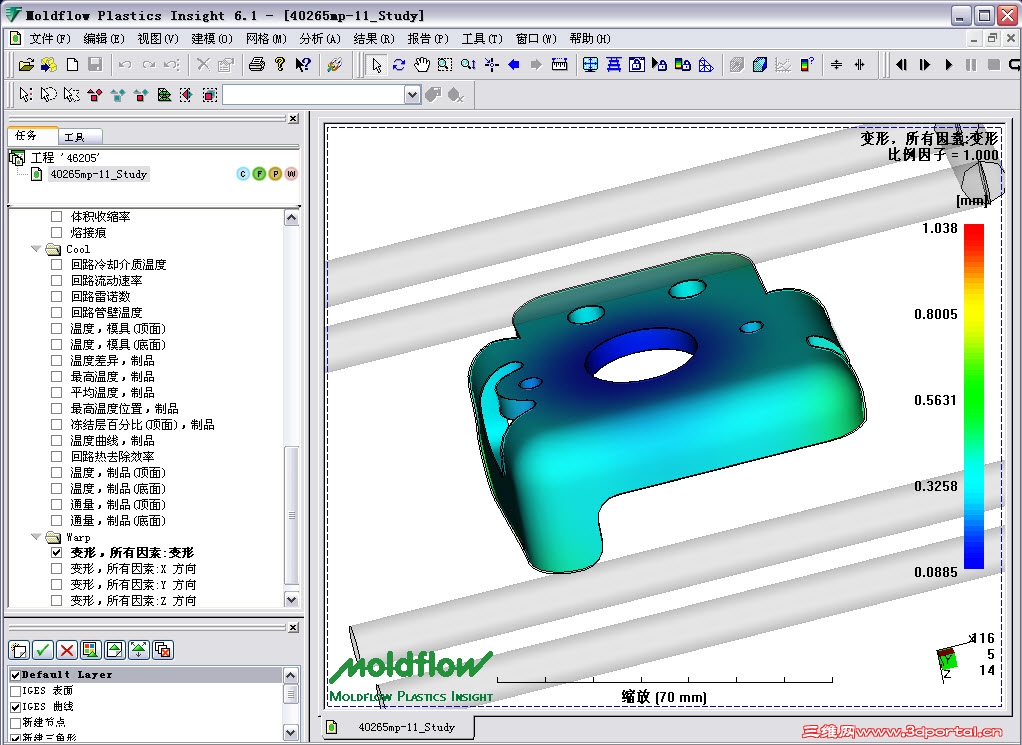Disable the IGES 曲线 layer checkbox
Screen dimensions: 1022x745
coord(16,707)
